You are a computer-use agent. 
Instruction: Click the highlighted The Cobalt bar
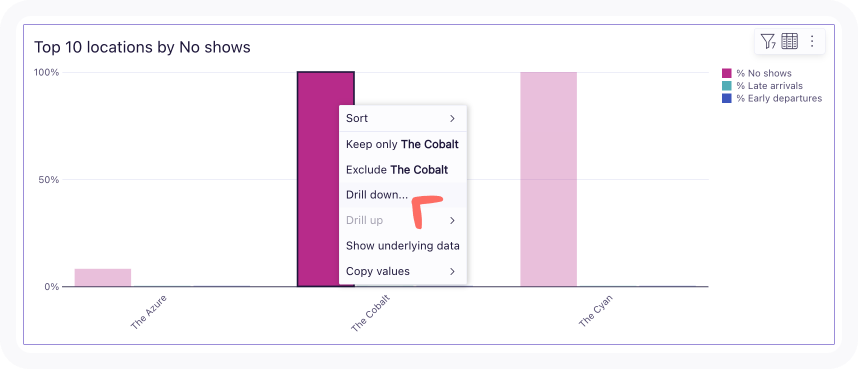[319, 179]
